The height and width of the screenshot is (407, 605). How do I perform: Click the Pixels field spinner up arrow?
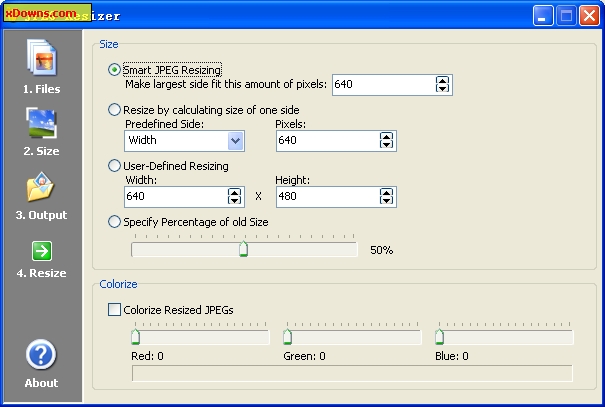point(386,137)
